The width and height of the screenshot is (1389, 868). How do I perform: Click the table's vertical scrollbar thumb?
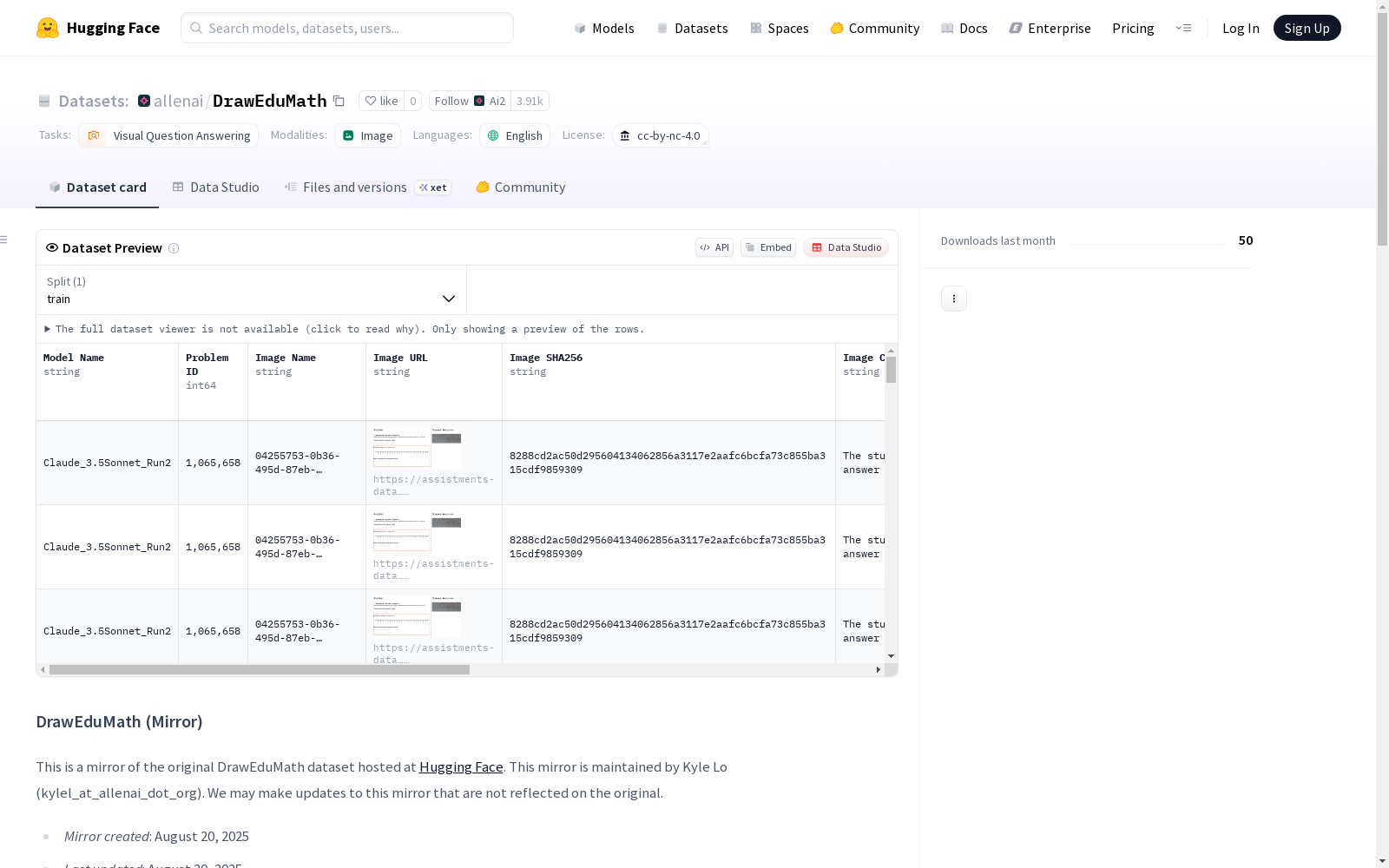[x=891, y=370]
